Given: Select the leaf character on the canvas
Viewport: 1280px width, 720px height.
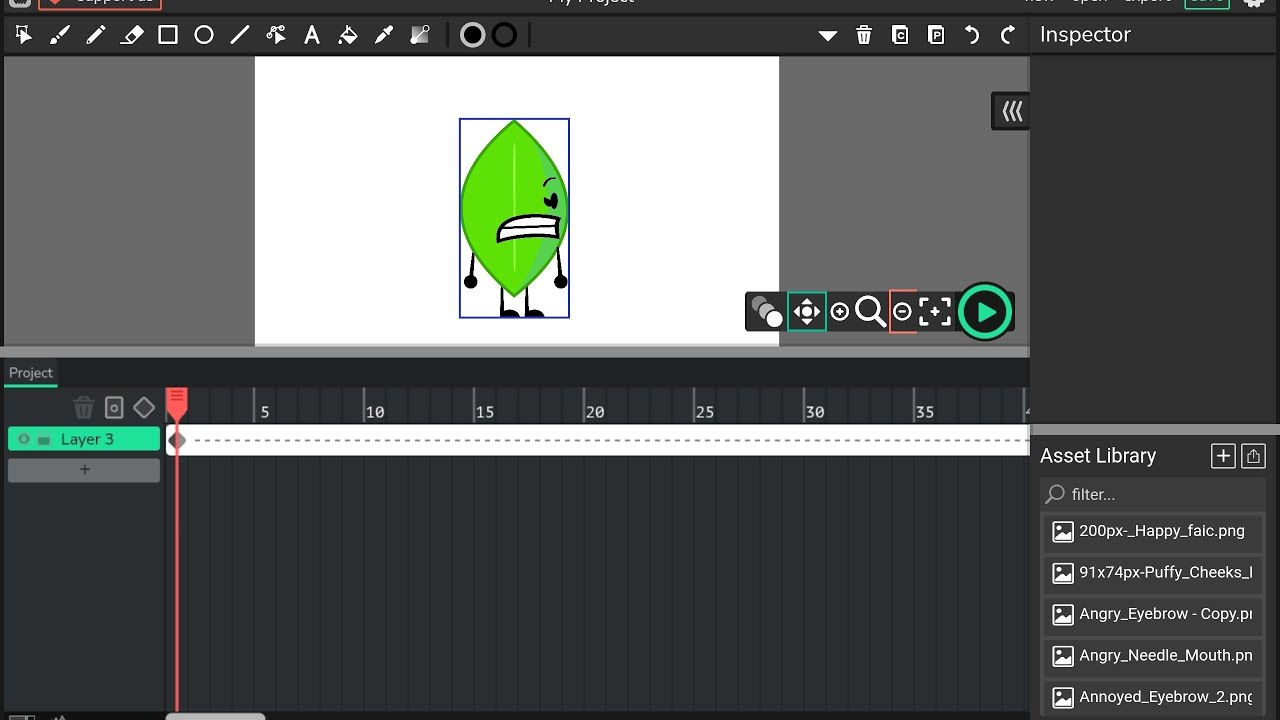Looking at the screenshot, I should [x=514, y=218].
